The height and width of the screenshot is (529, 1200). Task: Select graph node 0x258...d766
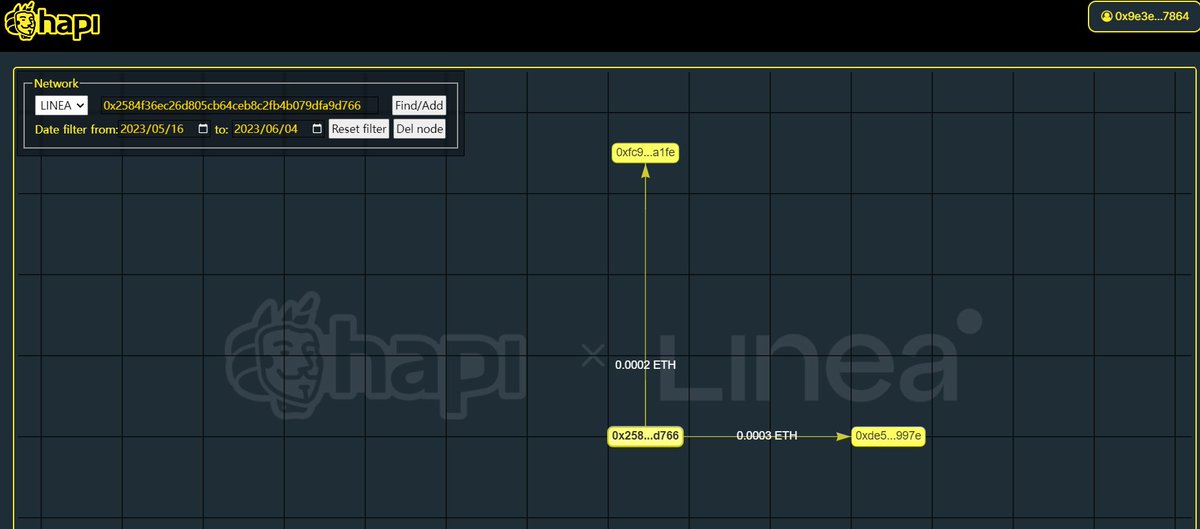(646, 436)
